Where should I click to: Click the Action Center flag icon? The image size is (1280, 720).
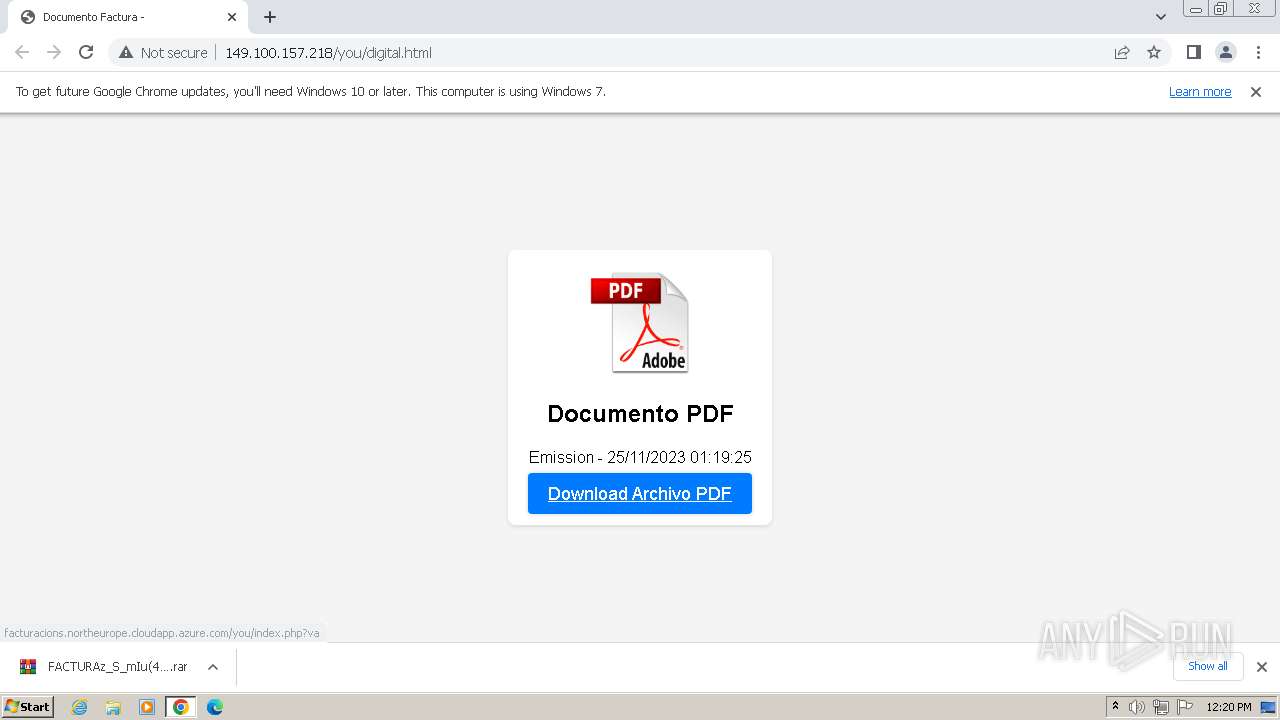pyautogui.click(x=1183, y=707)
